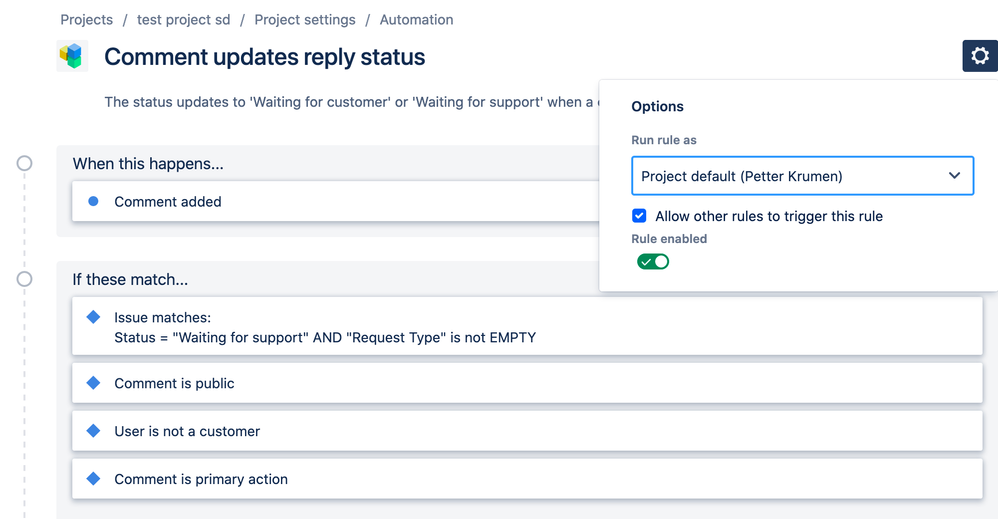This screenshot has height=519, width=998.
Task: Open the Projects breadcrumb link
Action: point(86,20)
